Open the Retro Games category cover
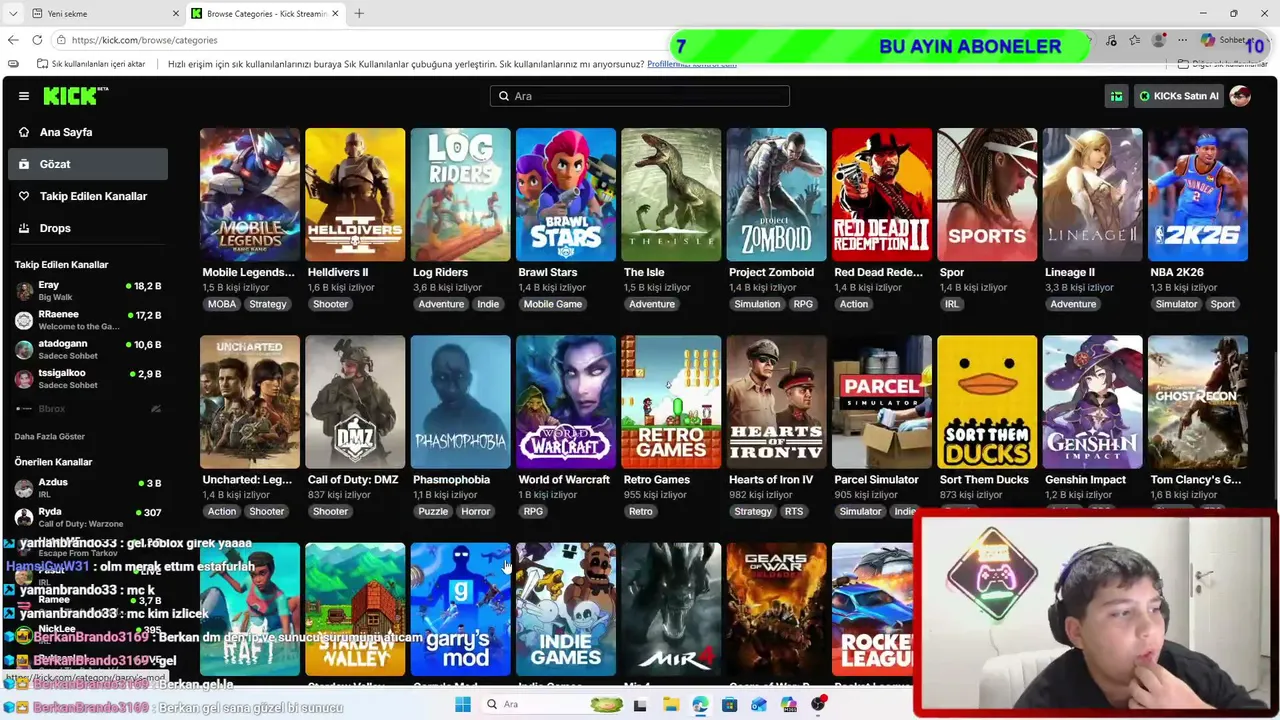 pyautogui.click(x=671, y=402)
